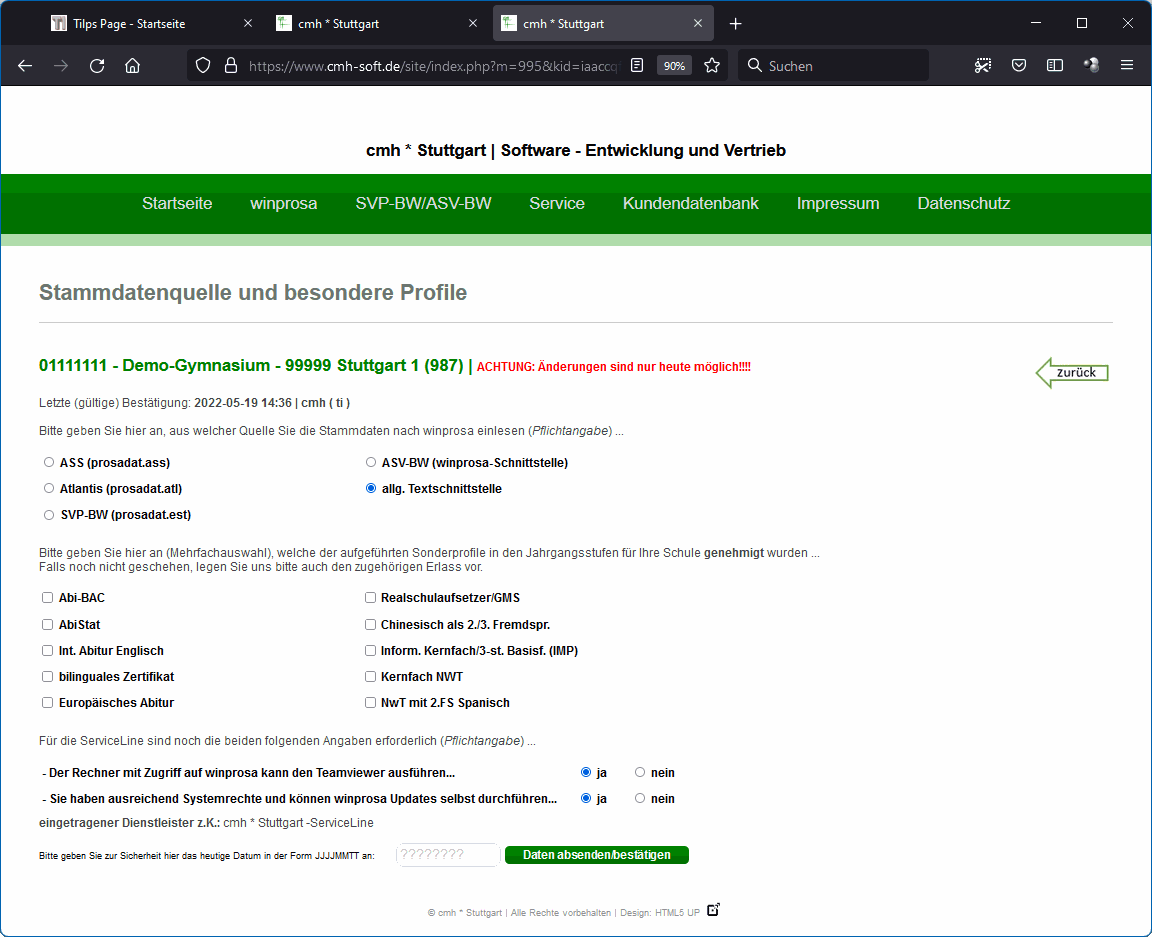Reload the current page
The width and height of the screenshot is (1152, 937).
click(97, 66)
